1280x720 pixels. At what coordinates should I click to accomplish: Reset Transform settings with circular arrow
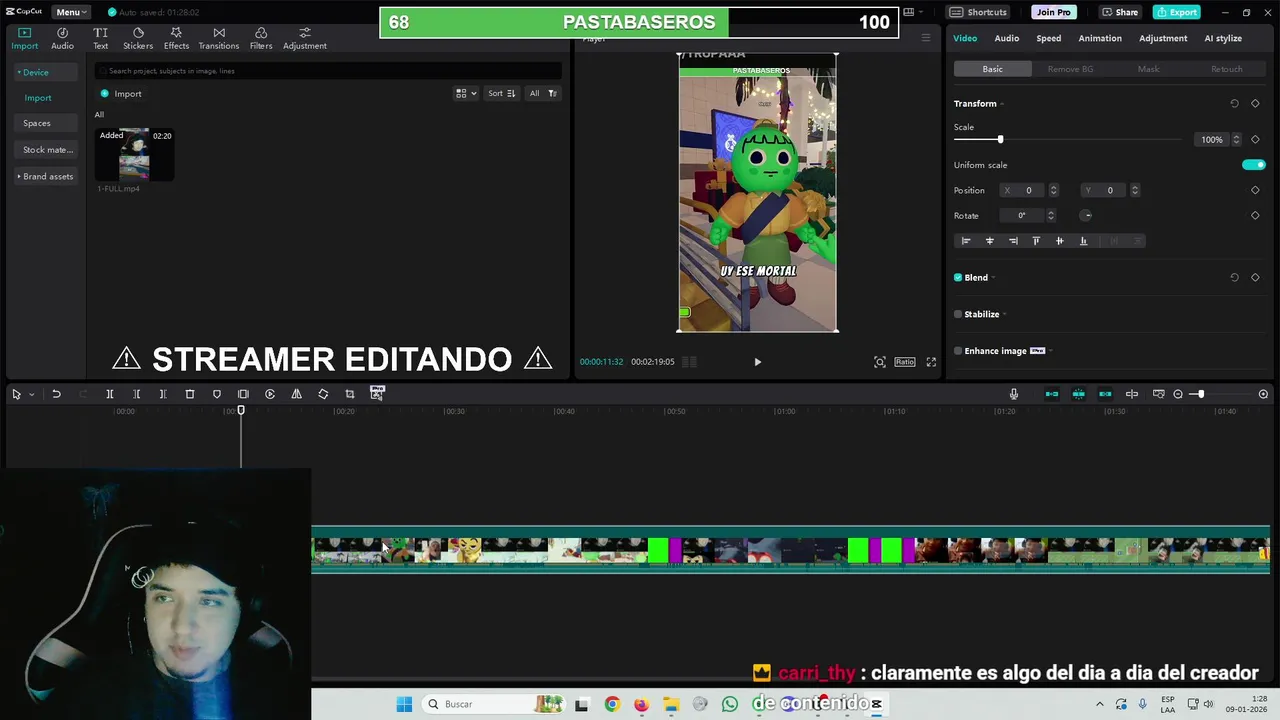point(1234,104)
